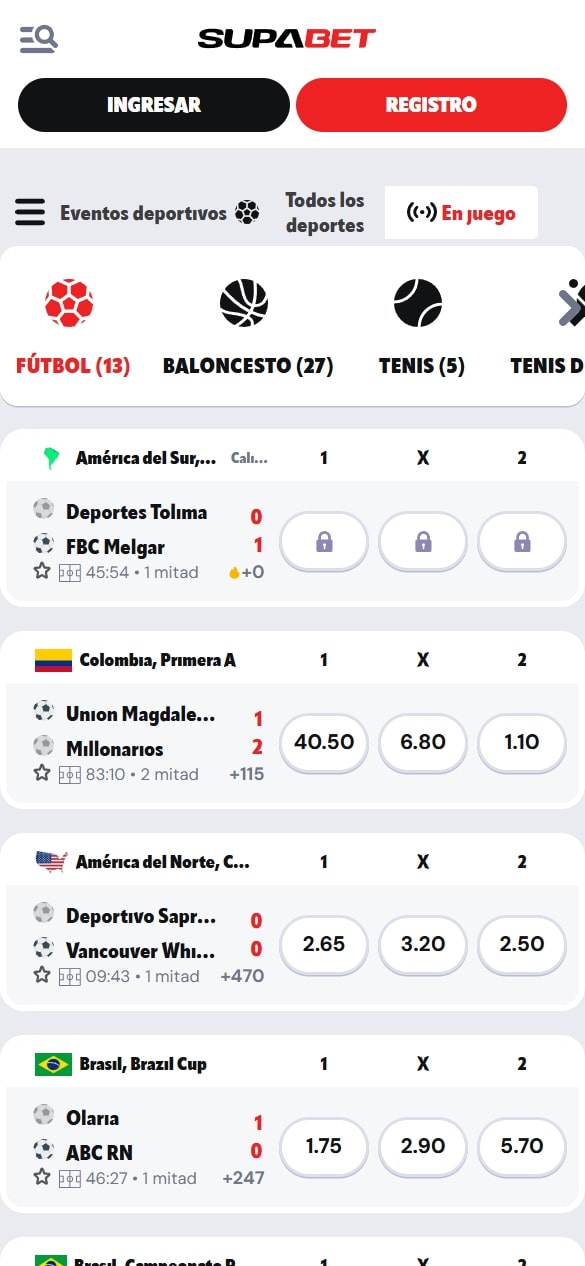
Task: Select odds 1.10 for Millonarios win
Action: [x=522, y=742]
